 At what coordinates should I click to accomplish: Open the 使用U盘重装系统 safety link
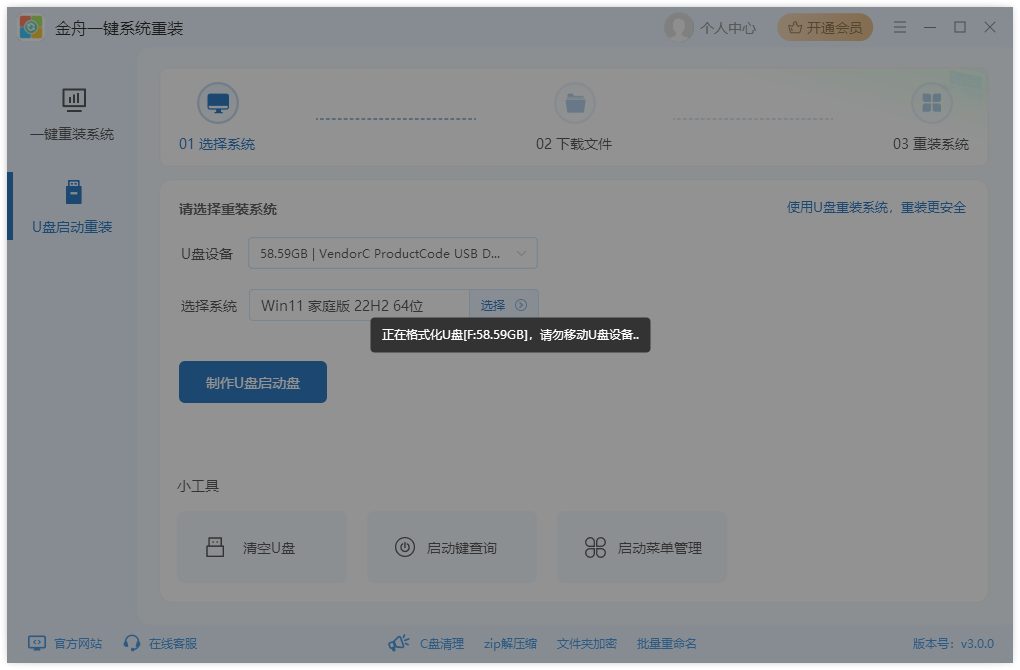pyautogui.click(x=876, y=208)
